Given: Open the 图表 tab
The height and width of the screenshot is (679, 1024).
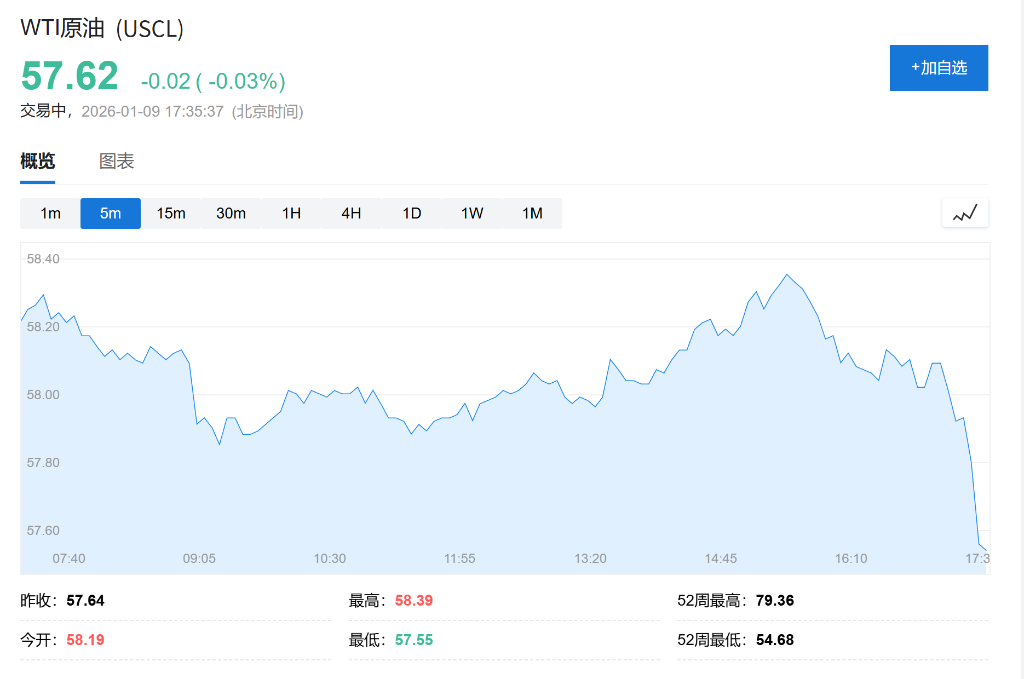Looking at the screenshot, I should coord(116,161).
